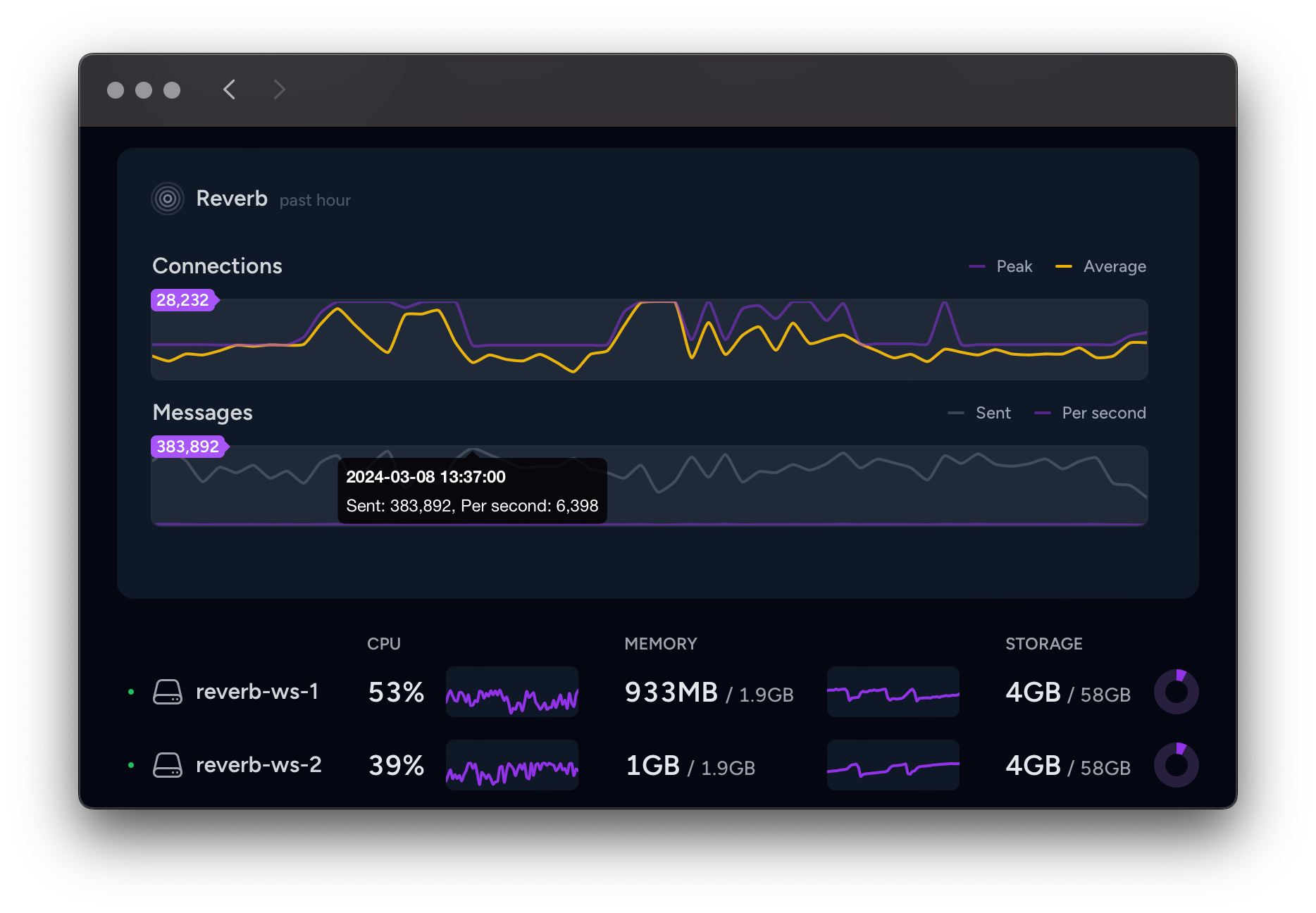Click the 28,232 connections badge
The height and width of the screenshot is (913, 1316).
click(182, 300)
